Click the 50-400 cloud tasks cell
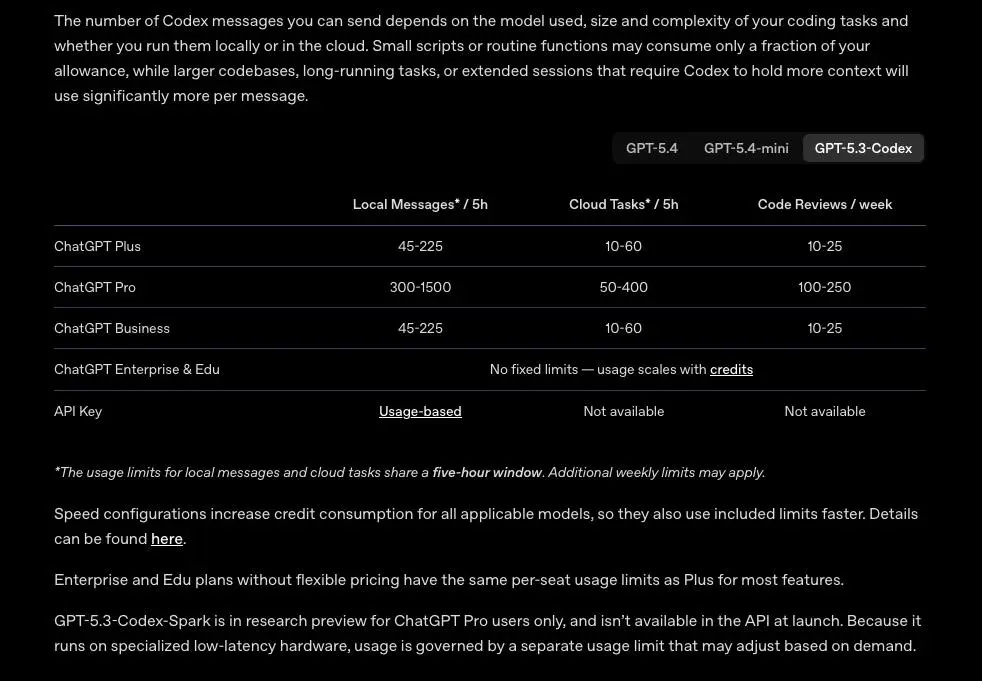Viewport: 982px width, 681px height. coord(623,287)
